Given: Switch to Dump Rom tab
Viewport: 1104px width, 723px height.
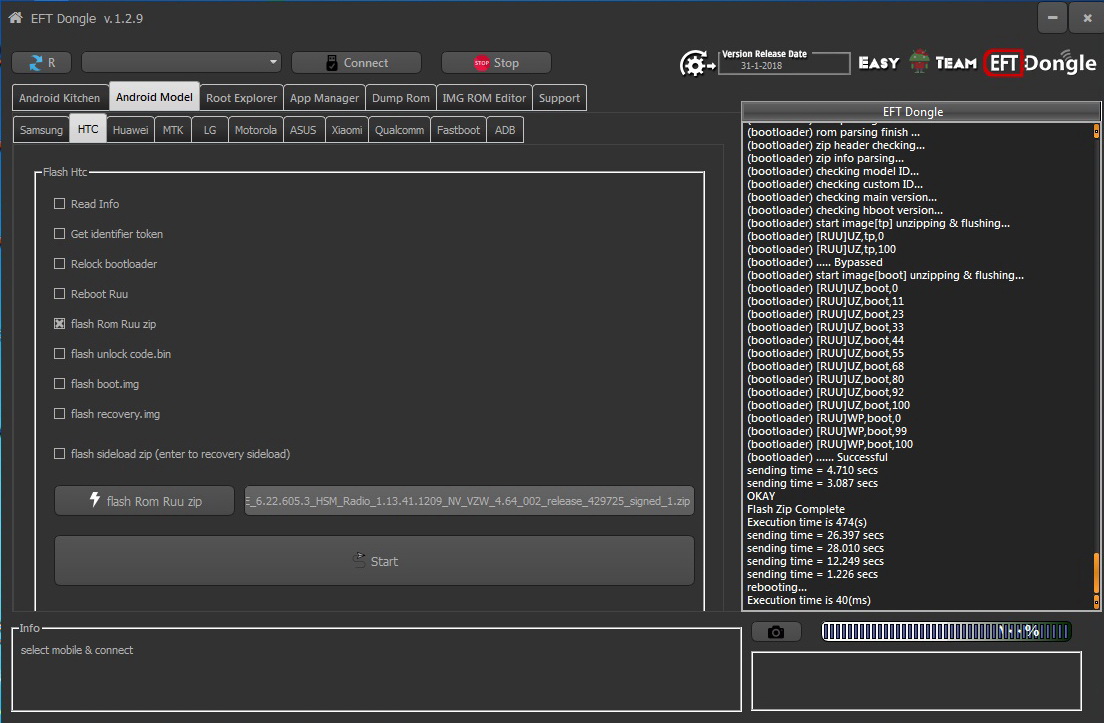Looking at the screenshot, I should point(401,98).
